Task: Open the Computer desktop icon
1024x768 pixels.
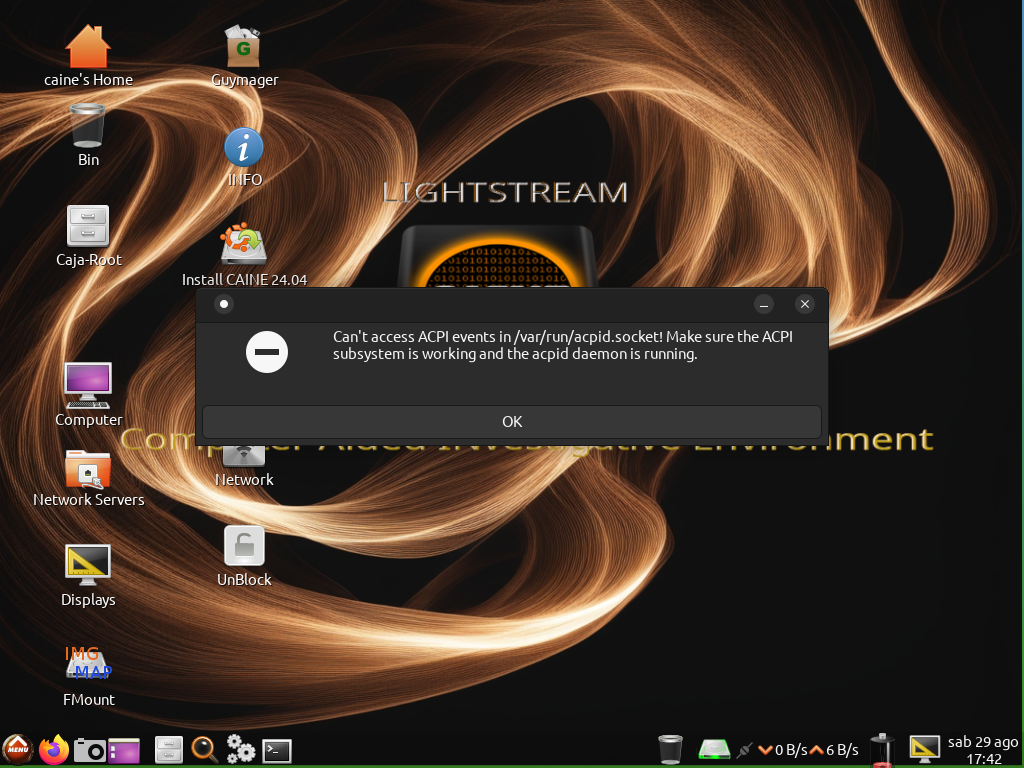Action: (x=88, y=395)
